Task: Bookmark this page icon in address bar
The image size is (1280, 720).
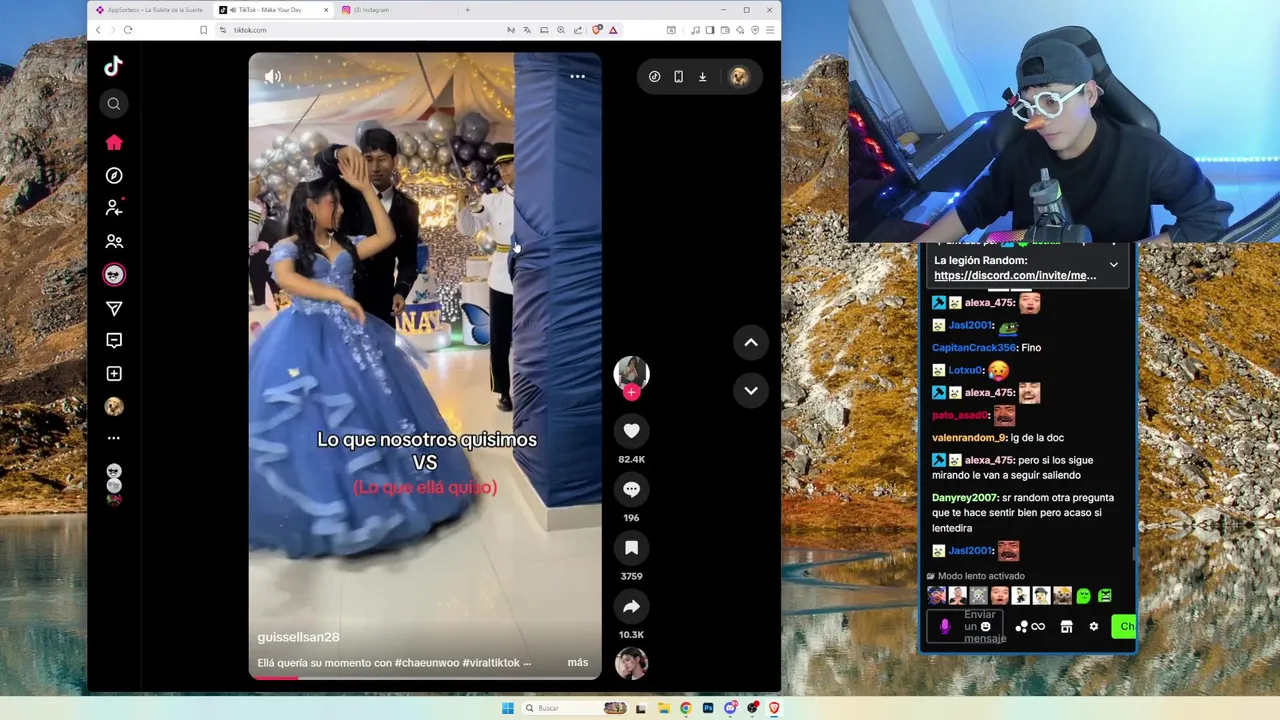Action: click(204, 30)
